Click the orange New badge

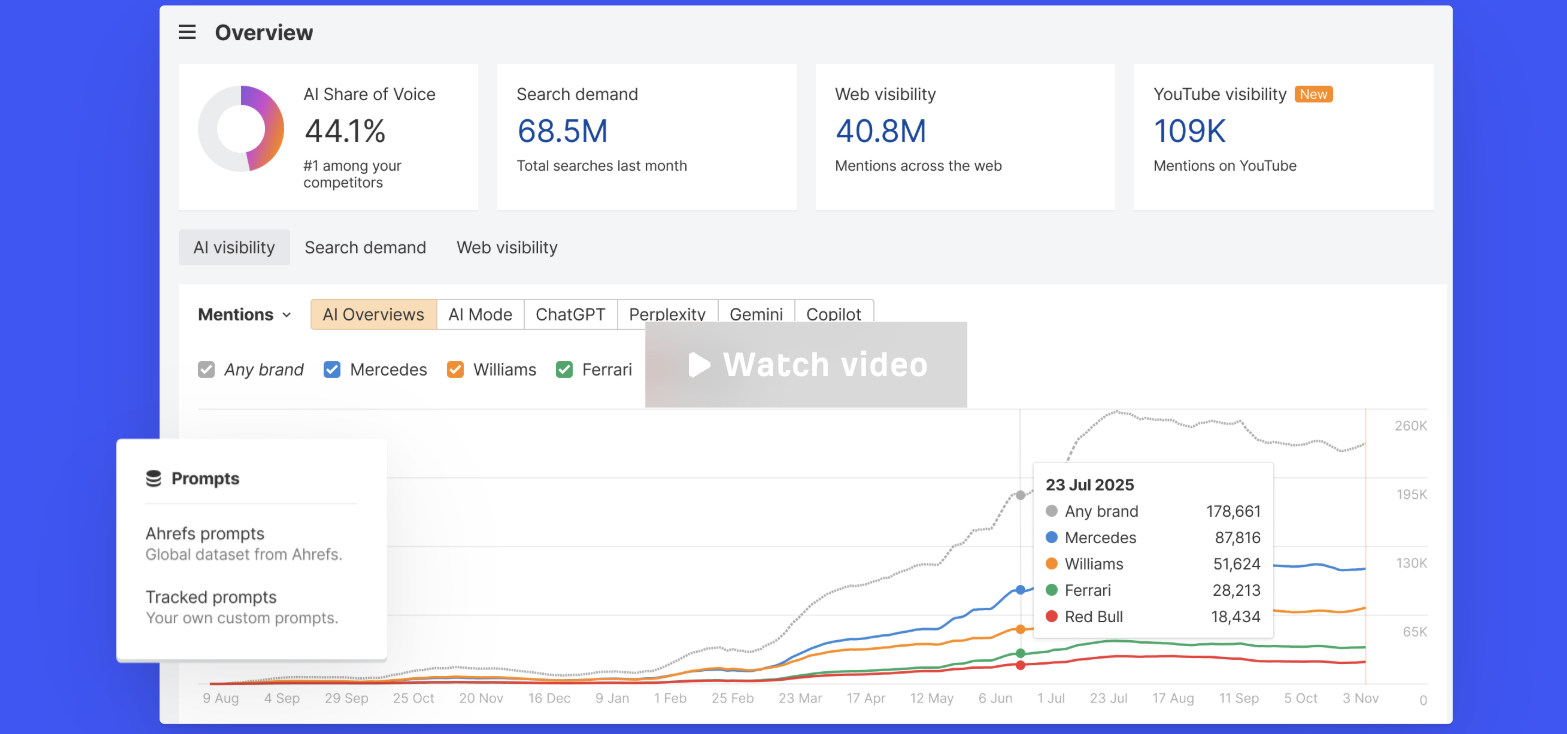pyautogui.click(x=1314, y=94)
